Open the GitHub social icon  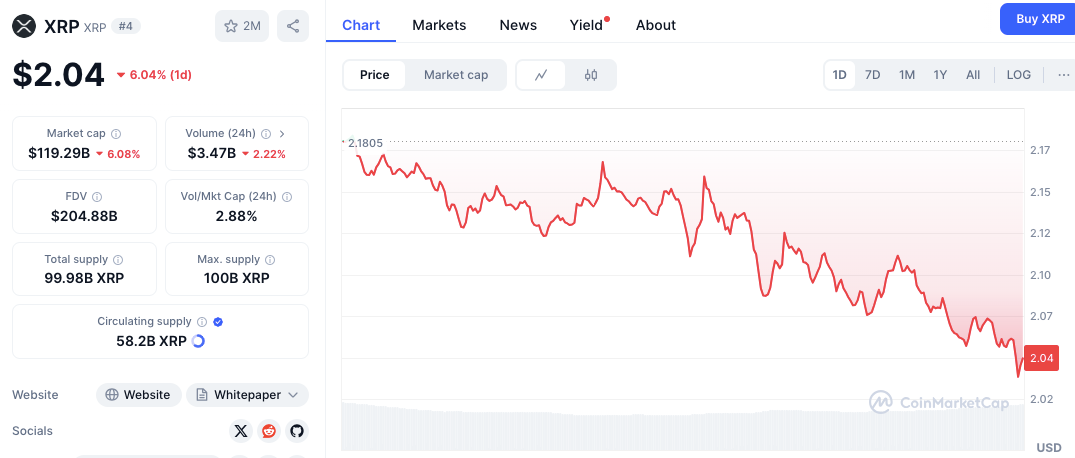coord(297,431)
